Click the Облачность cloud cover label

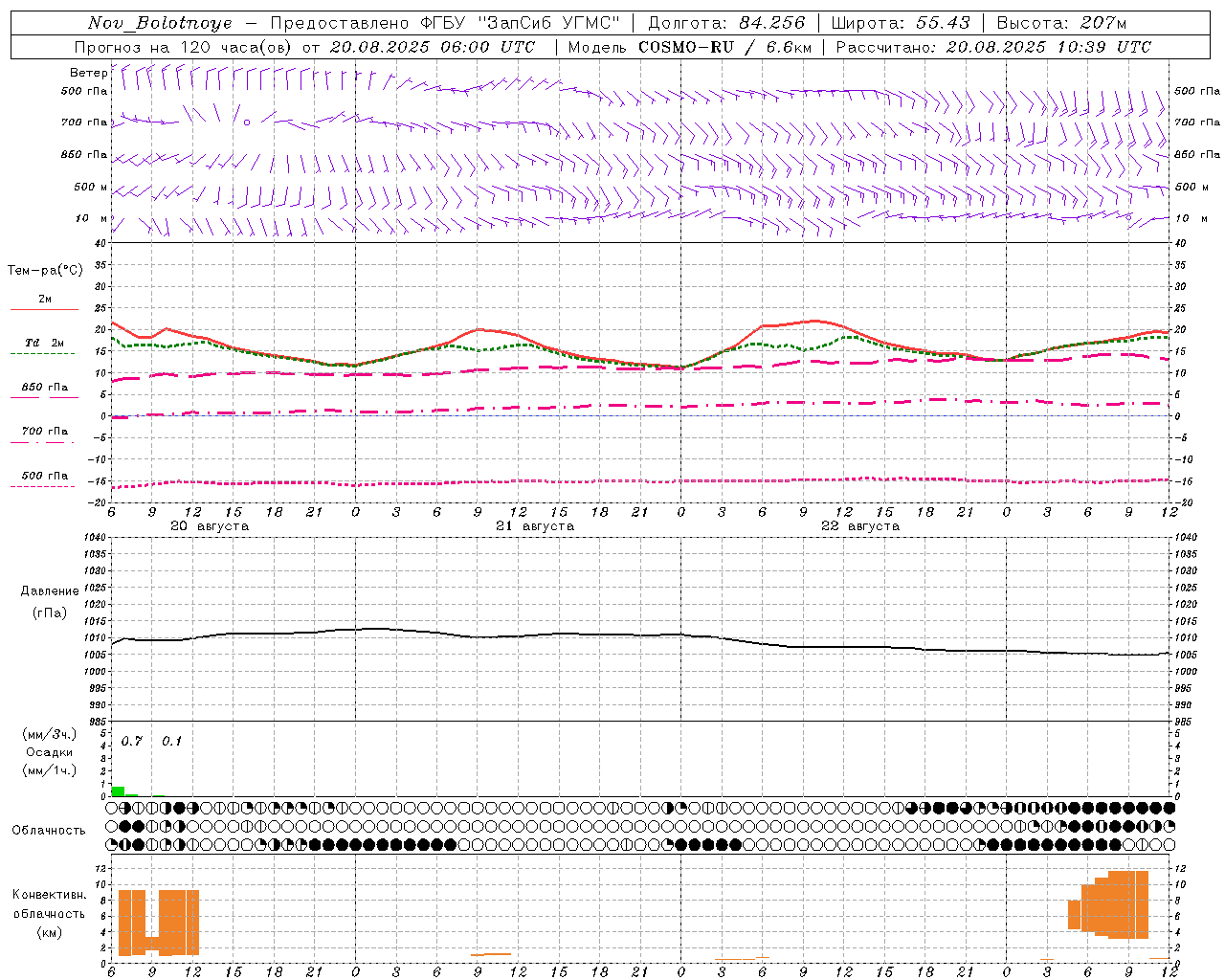tap(49, 831)
